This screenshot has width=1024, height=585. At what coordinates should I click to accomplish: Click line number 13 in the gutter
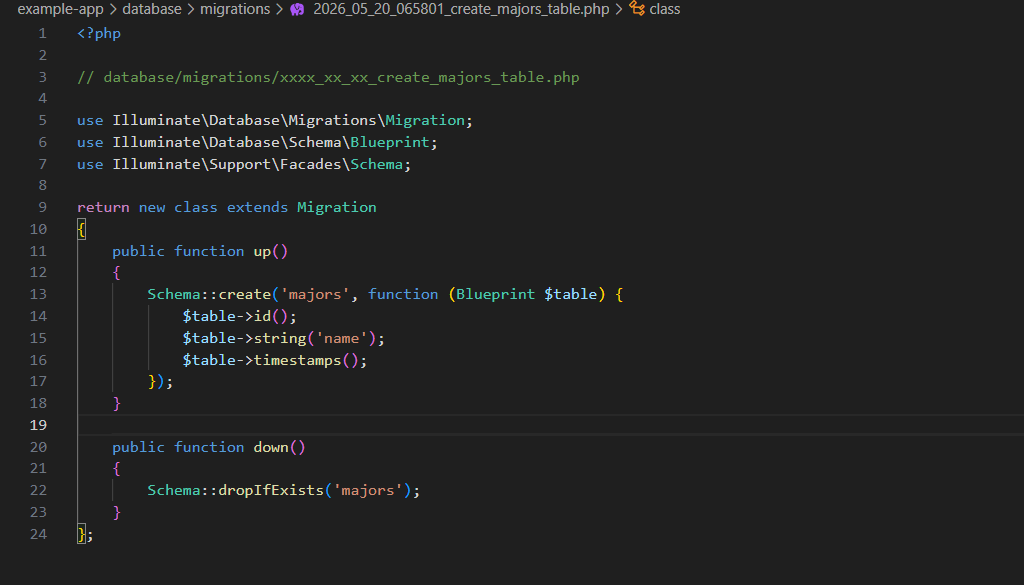pyautogui.click(x=39, y=294)
